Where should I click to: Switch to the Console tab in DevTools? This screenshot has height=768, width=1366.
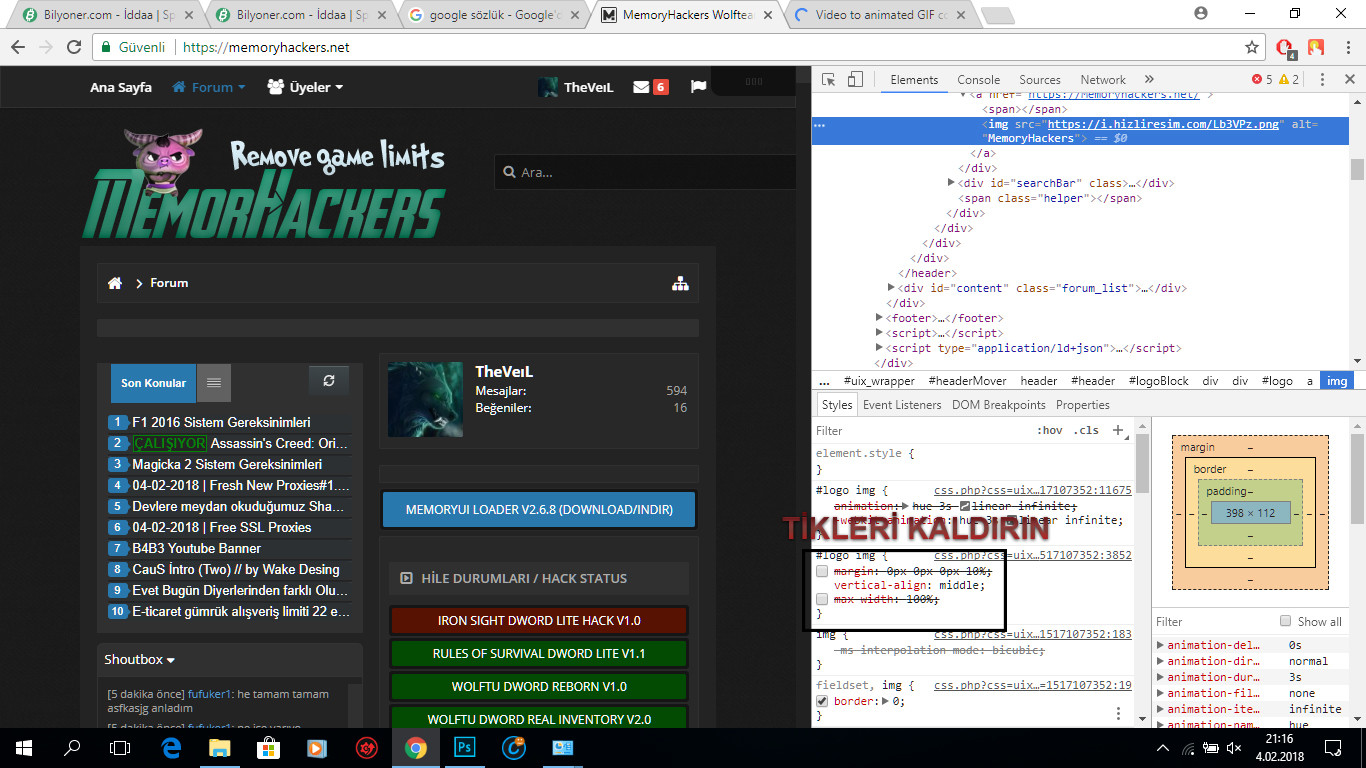(978, 80)
